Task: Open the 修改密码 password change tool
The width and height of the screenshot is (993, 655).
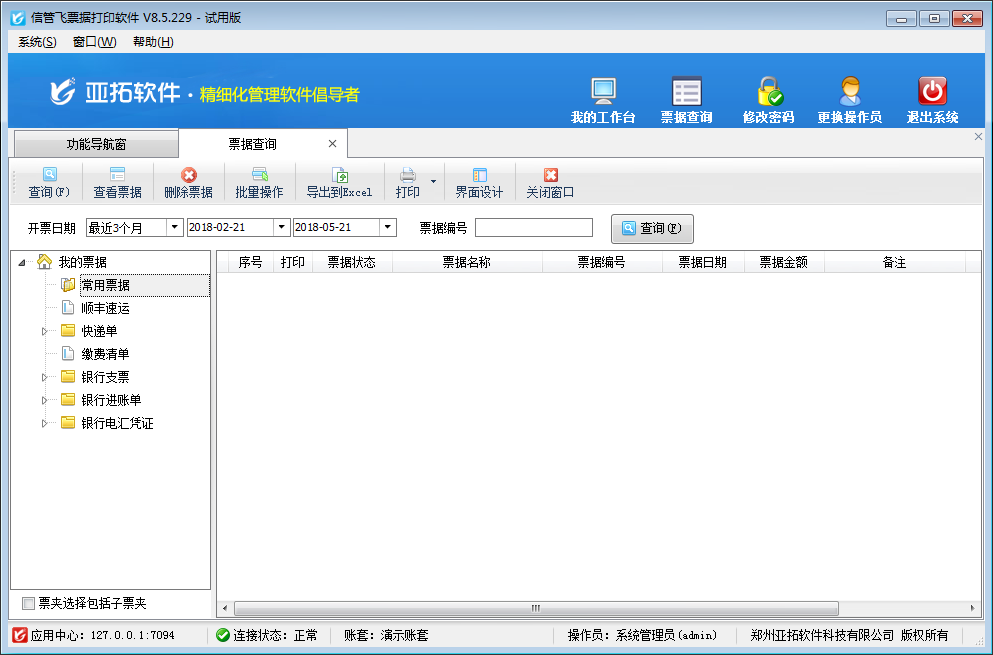Action: [x=767, y=97]
